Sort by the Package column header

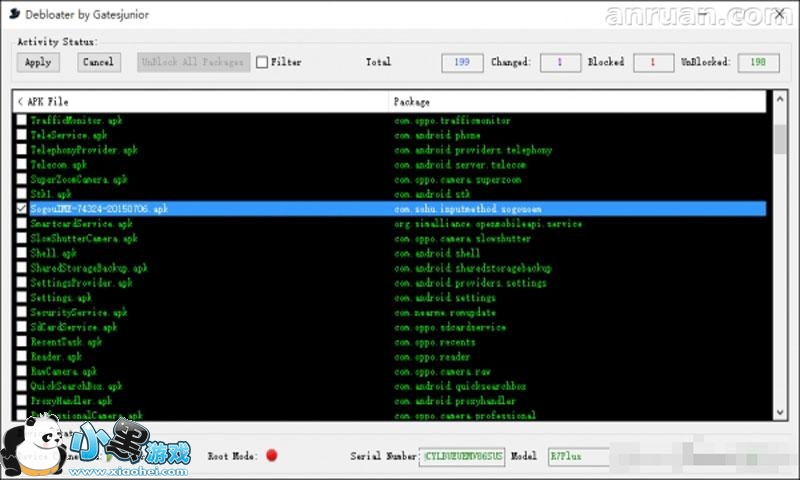click(x=575, y=102)
